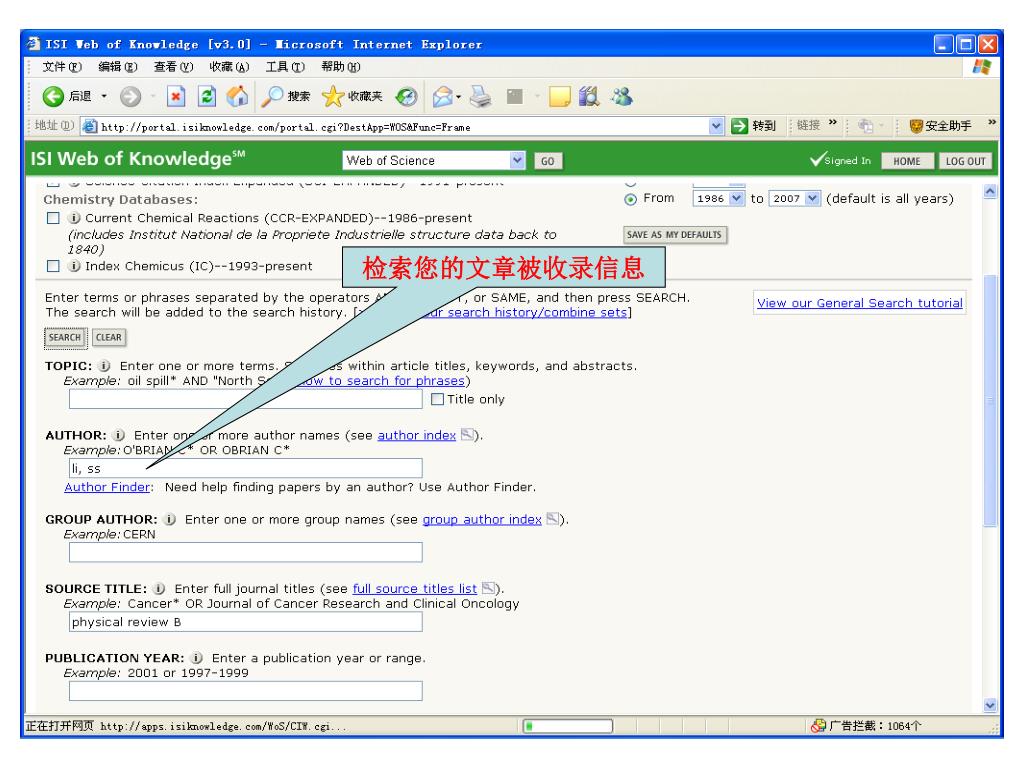Click the grey Forward arrow icon
The width and height of the screenshot is (1024, 768).
tap(130, 97)
